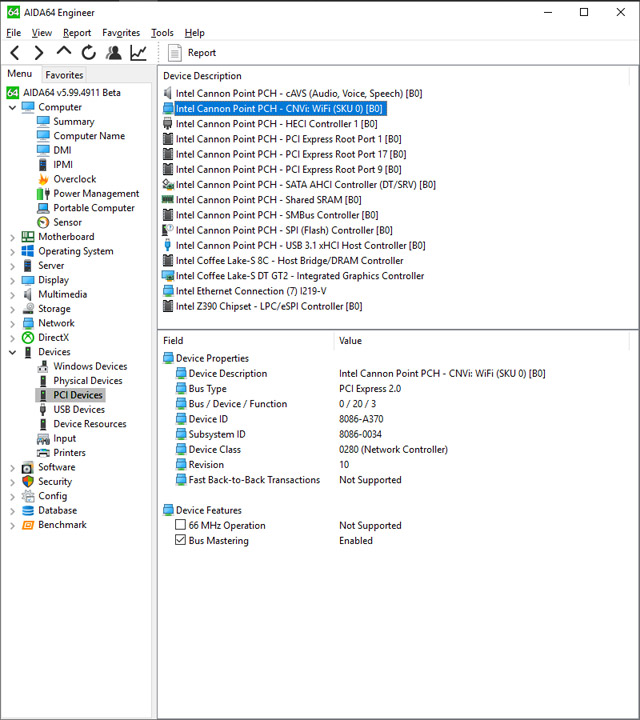Viewport: 640px width, 720px height.
Task: Go forward using the Forward arrow
Action: 39,53
